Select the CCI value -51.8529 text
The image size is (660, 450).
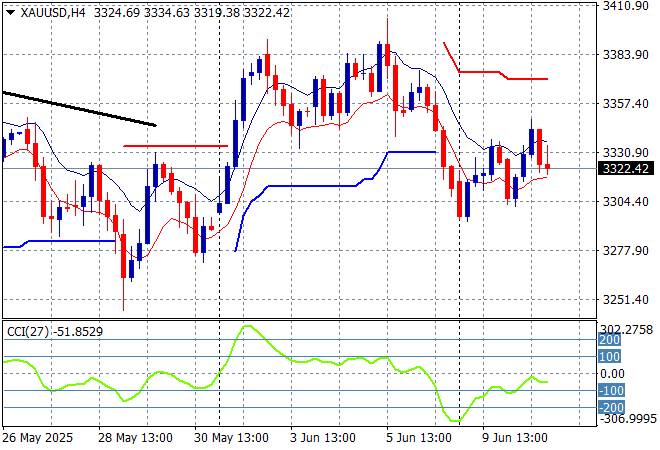tap(78, 332)
